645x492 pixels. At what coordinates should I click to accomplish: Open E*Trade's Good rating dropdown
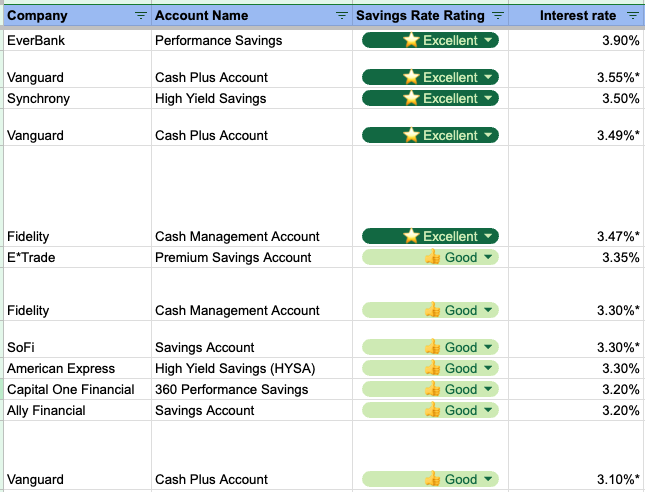coord(488,257)
